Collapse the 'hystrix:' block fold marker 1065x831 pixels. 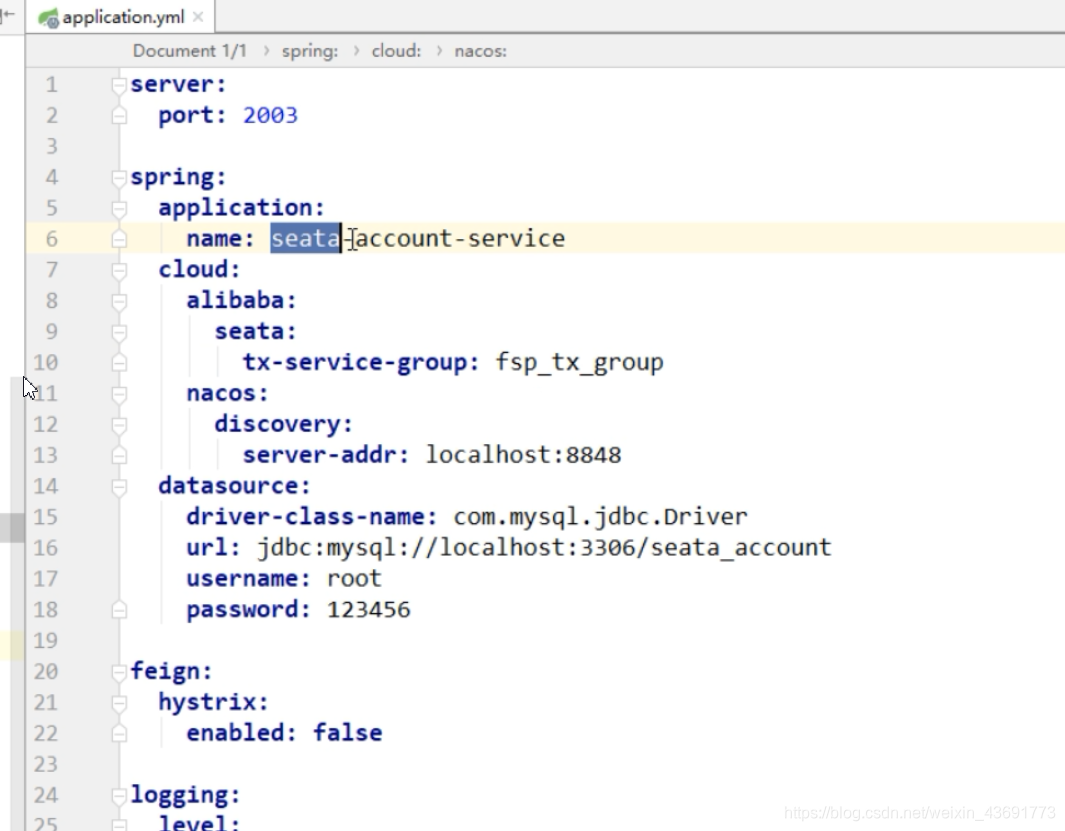coord(119,703)
